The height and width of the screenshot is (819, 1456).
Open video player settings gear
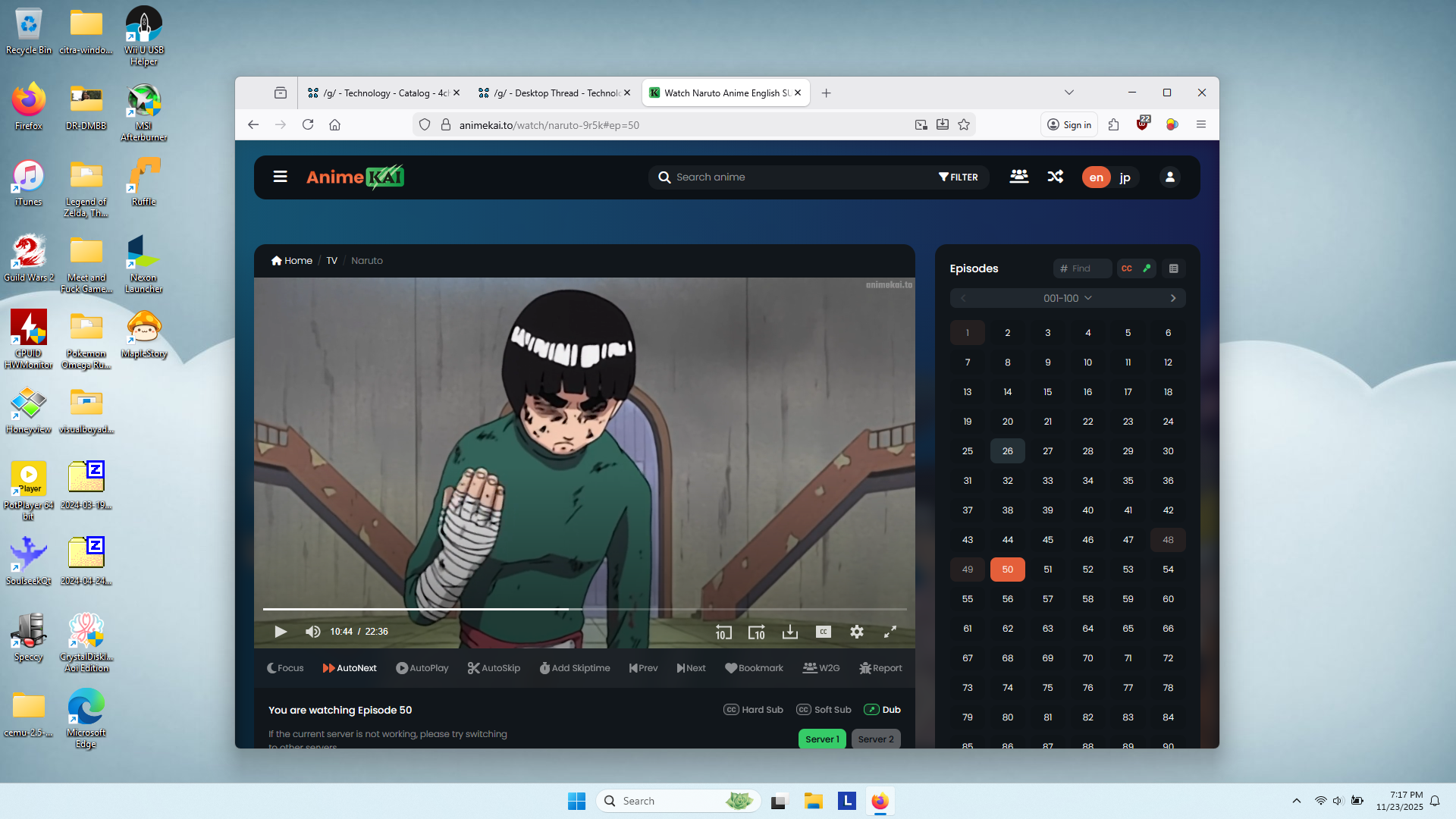(x=857, y=632)
